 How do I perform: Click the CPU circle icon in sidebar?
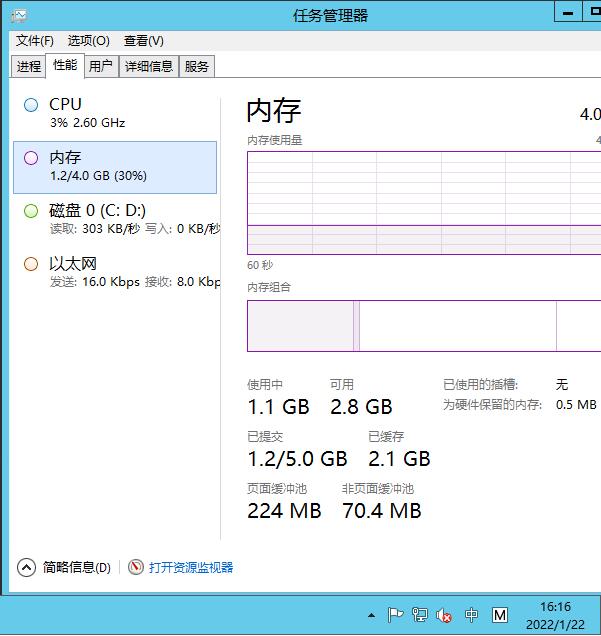click(31, 105)
